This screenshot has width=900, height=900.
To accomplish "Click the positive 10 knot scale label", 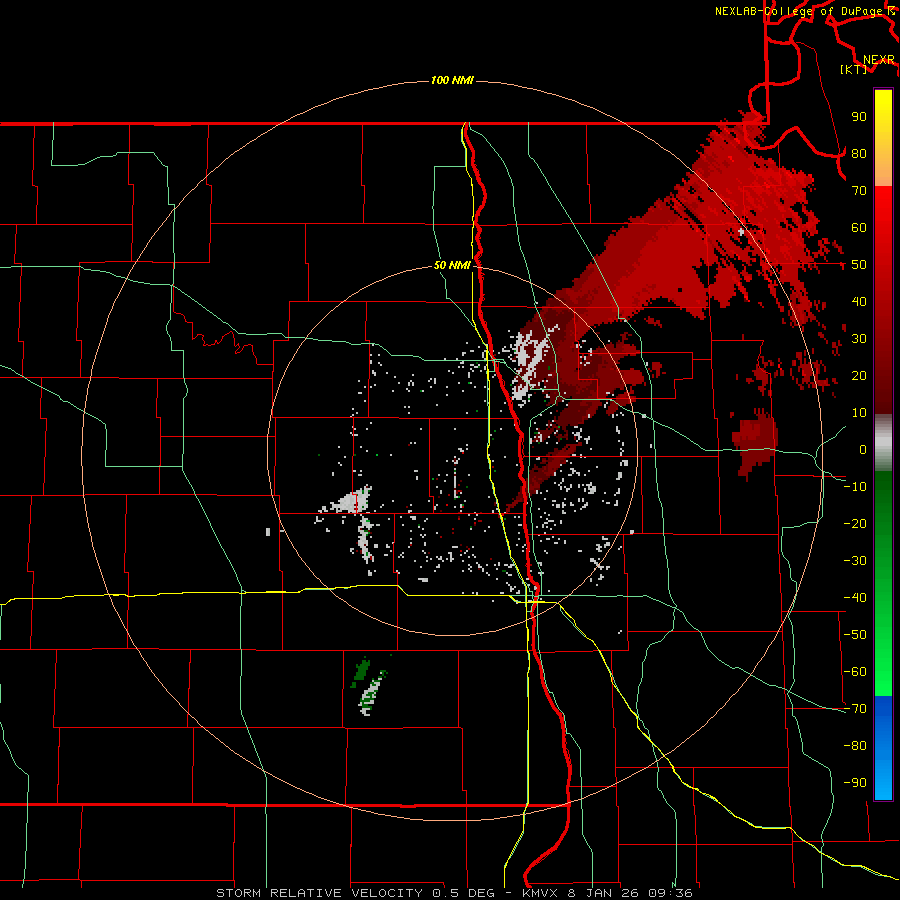I will (859, 413).
